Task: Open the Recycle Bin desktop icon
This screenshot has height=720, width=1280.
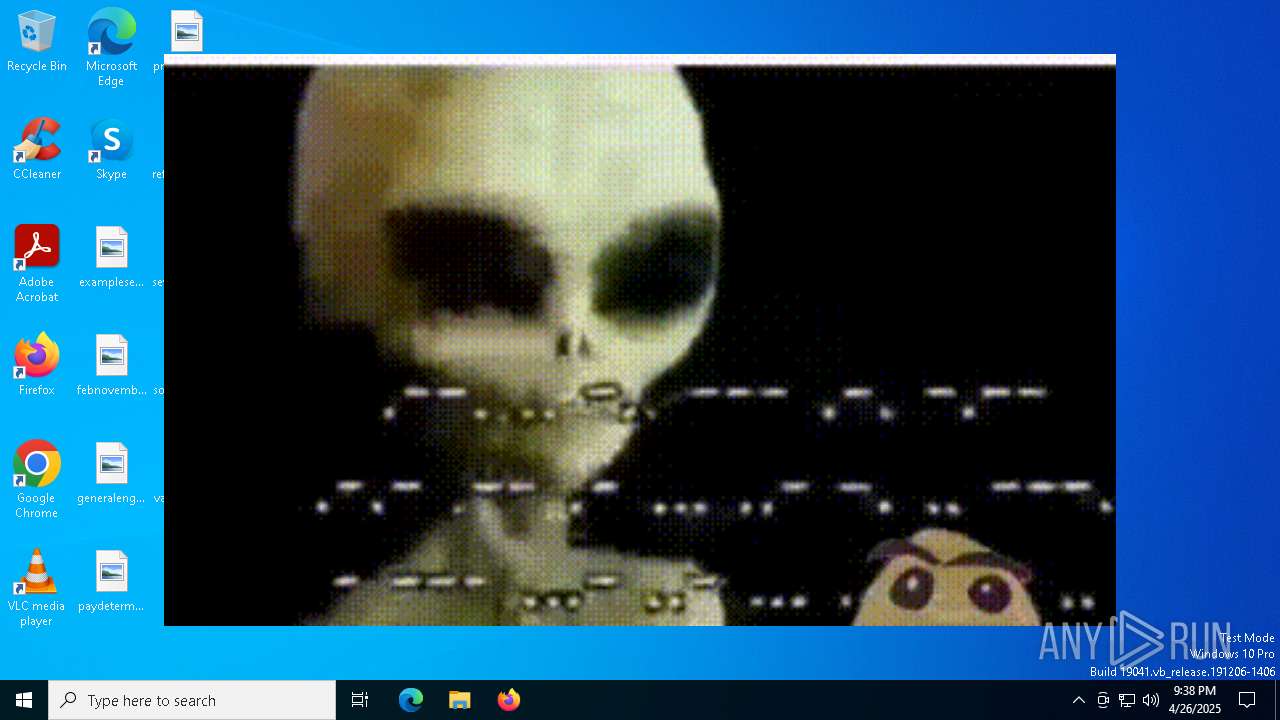Action: point(37,42)
